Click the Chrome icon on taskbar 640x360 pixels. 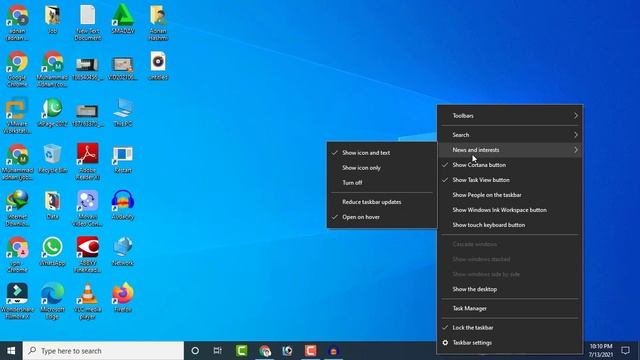tap(265, 351)
